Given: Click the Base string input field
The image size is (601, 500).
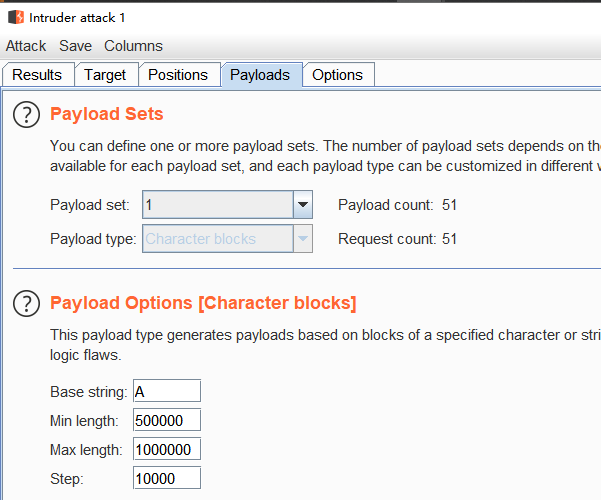Looking at the screenshot, I should pos(167,391).
